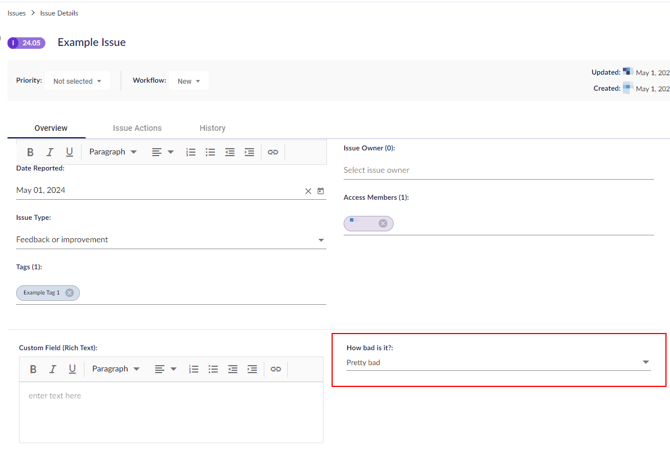The height and width of the screenshot is (465, 670).
Task: Click the Select issue owner field
Action: 498,170
